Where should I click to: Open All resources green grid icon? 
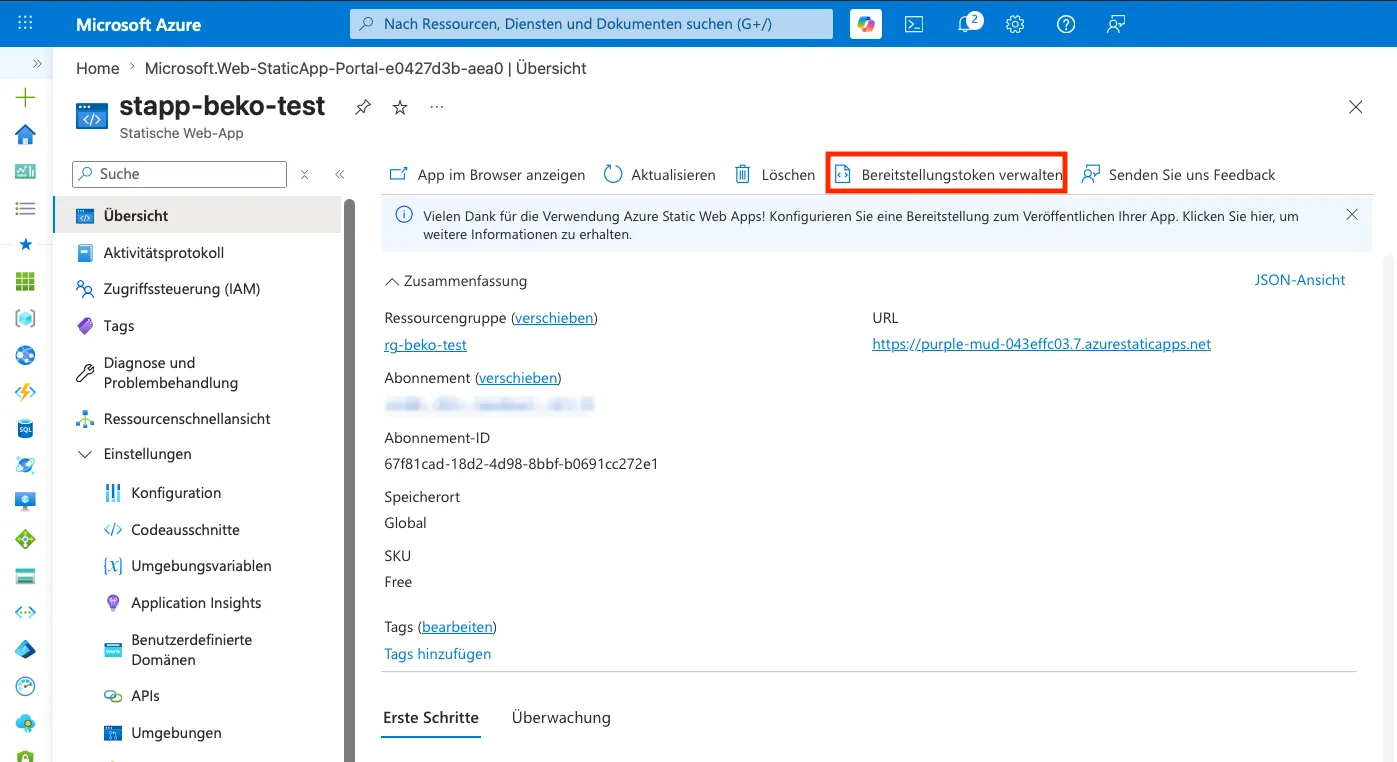click(x=26, y=282)
